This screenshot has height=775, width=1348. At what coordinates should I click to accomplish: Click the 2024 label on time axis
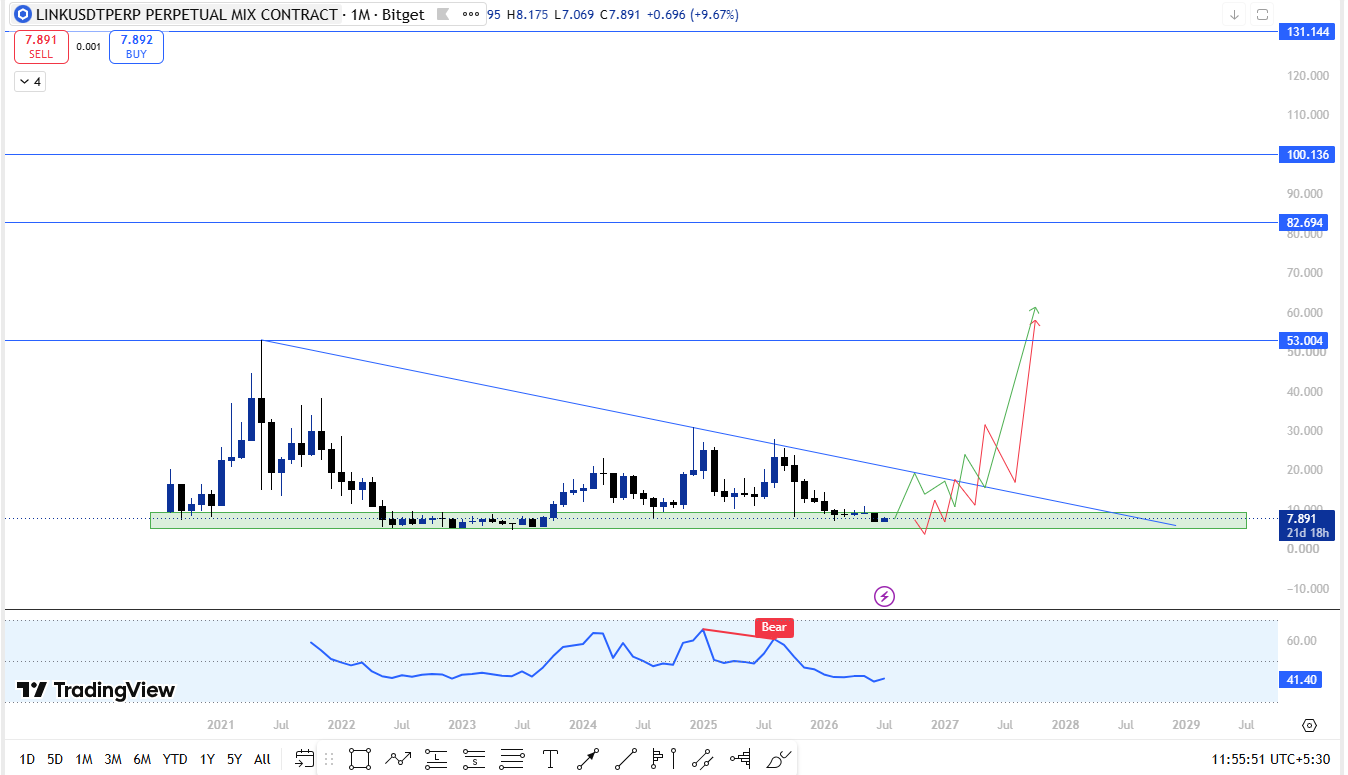point(583,725)
